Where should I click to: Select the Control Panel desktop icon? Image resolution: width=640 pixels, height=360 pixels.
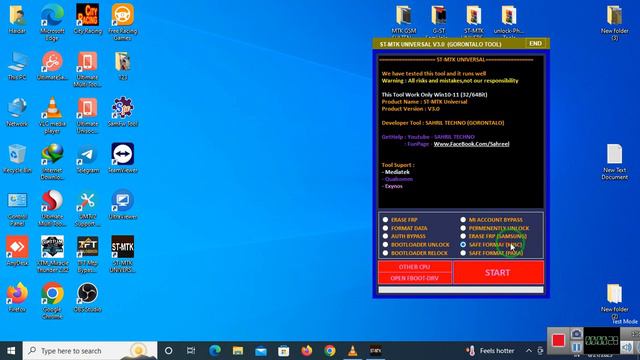coord(17,207)
